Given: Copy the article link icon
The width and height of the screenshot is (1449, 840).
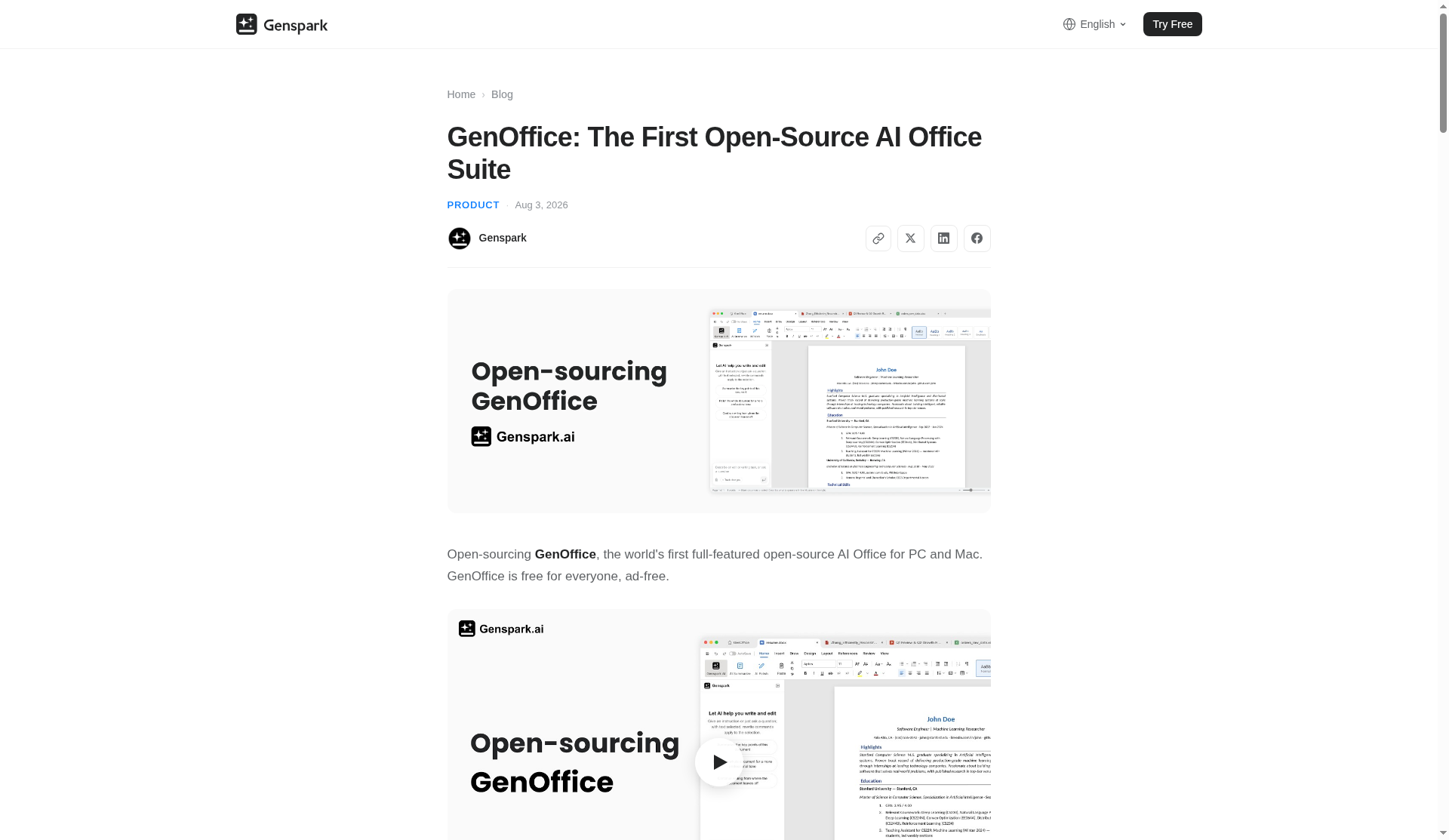Looking at the screenshot, I should pos(878,238).
